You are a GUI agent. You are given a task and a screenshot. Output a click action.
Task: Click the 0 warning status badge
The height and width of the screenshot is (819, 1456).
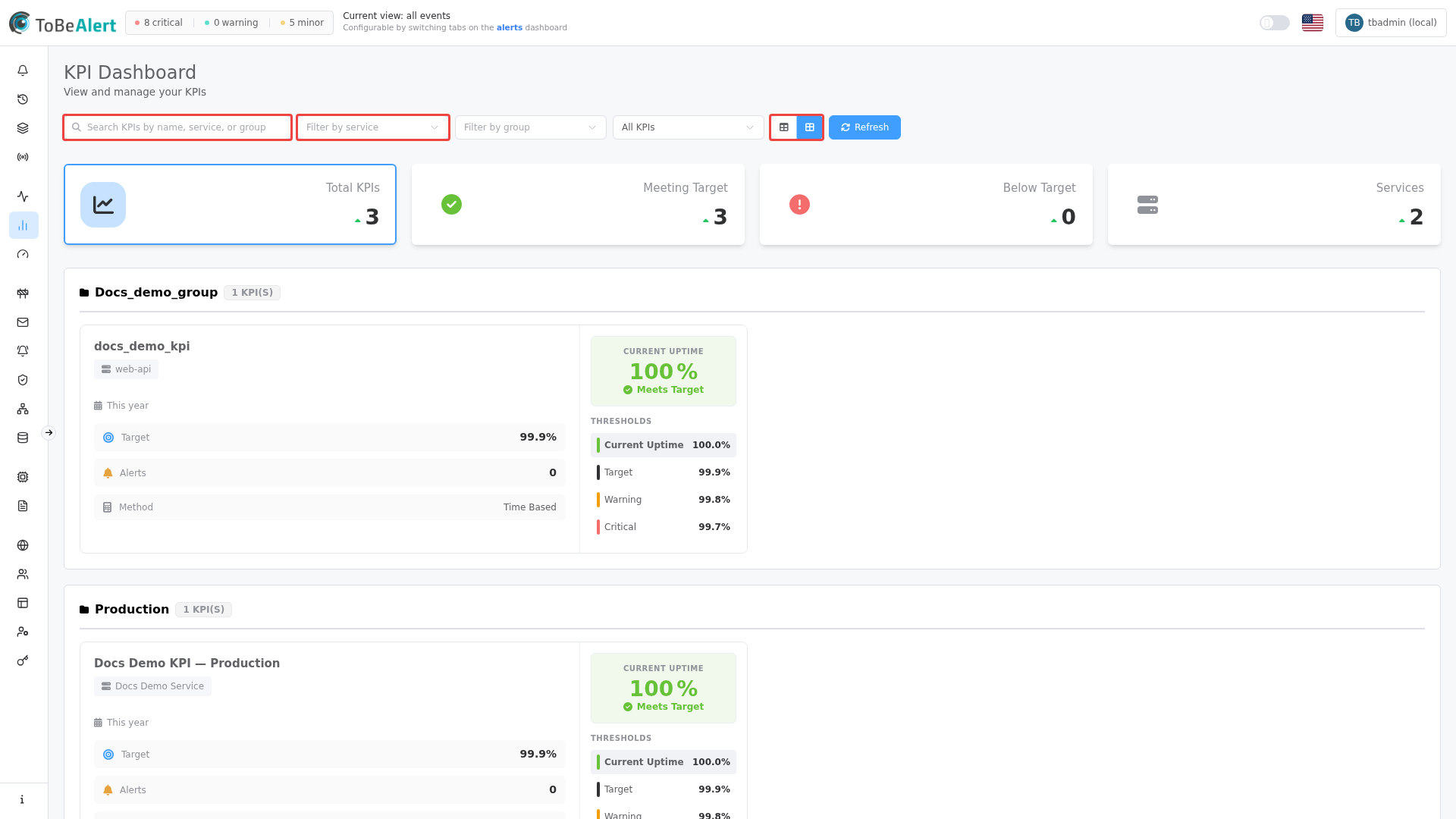pos(231,23)
